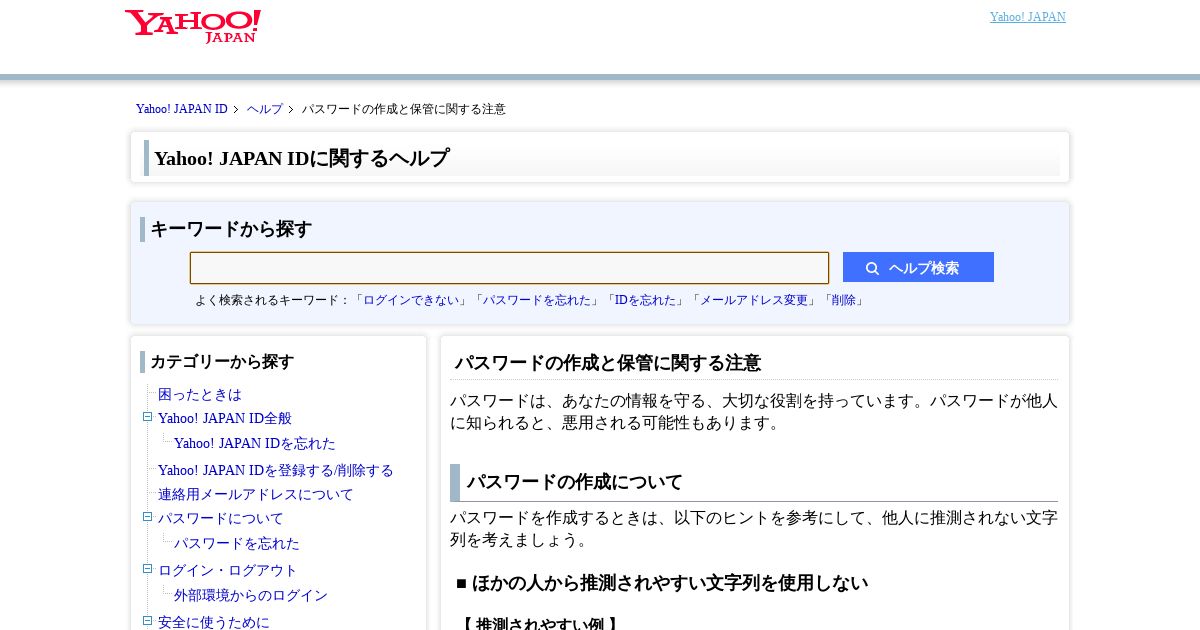1200x630 pixels.
Task: Click the キーワードから探す heading
Action: coord(231,229)
